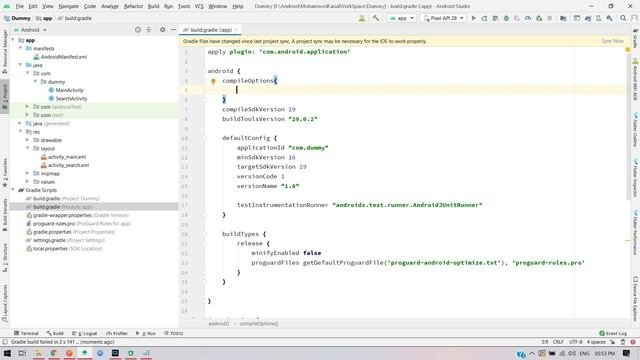The width and height of the screenshot is (640, 360).
Task: Open the Logcat tool window
Action: 85,333
